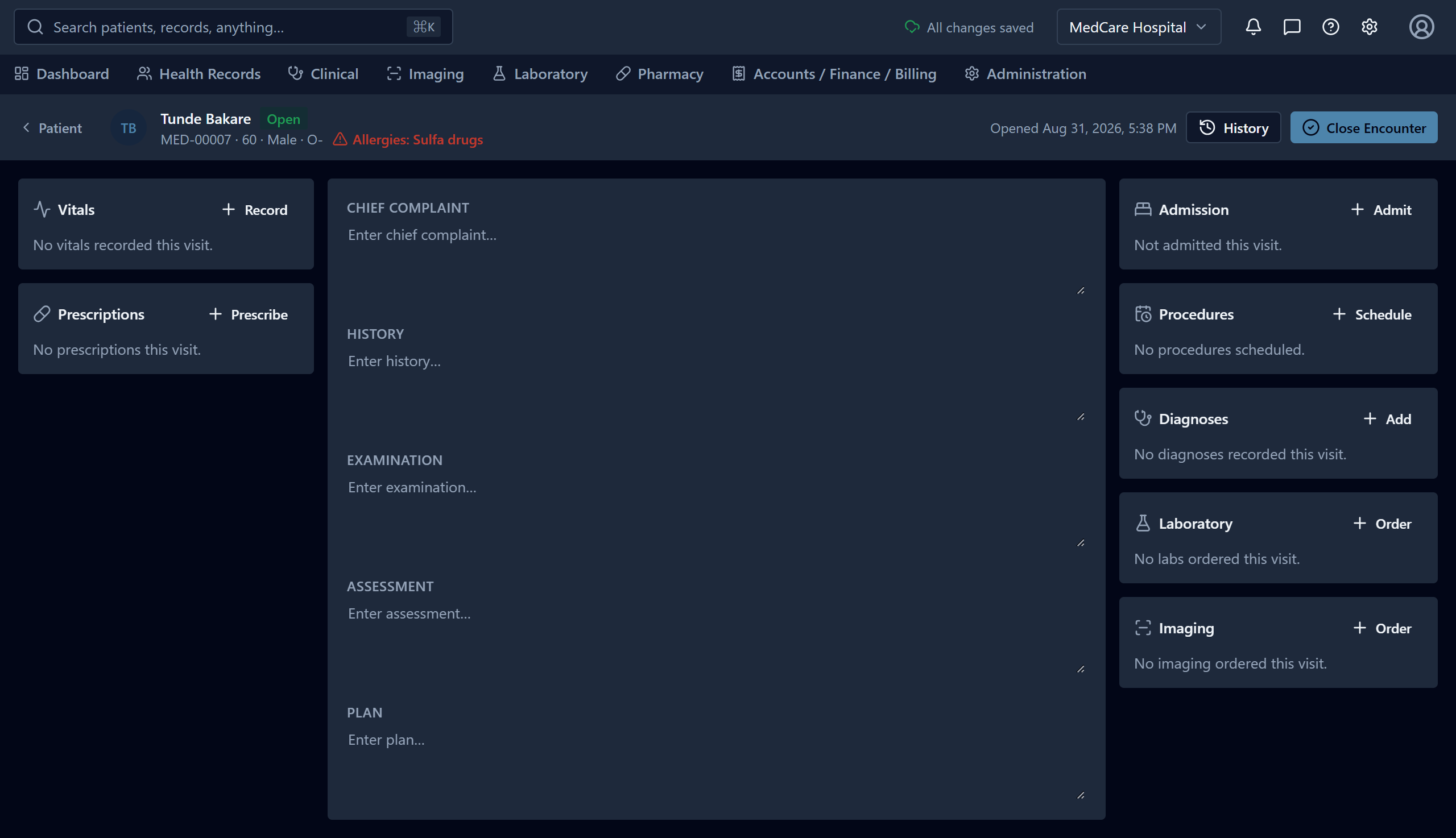Image resolution: width=1456 pixels, height=838 pixels.
Task: Click No procedures scheduled text
Action: [x=1219, y=350]
